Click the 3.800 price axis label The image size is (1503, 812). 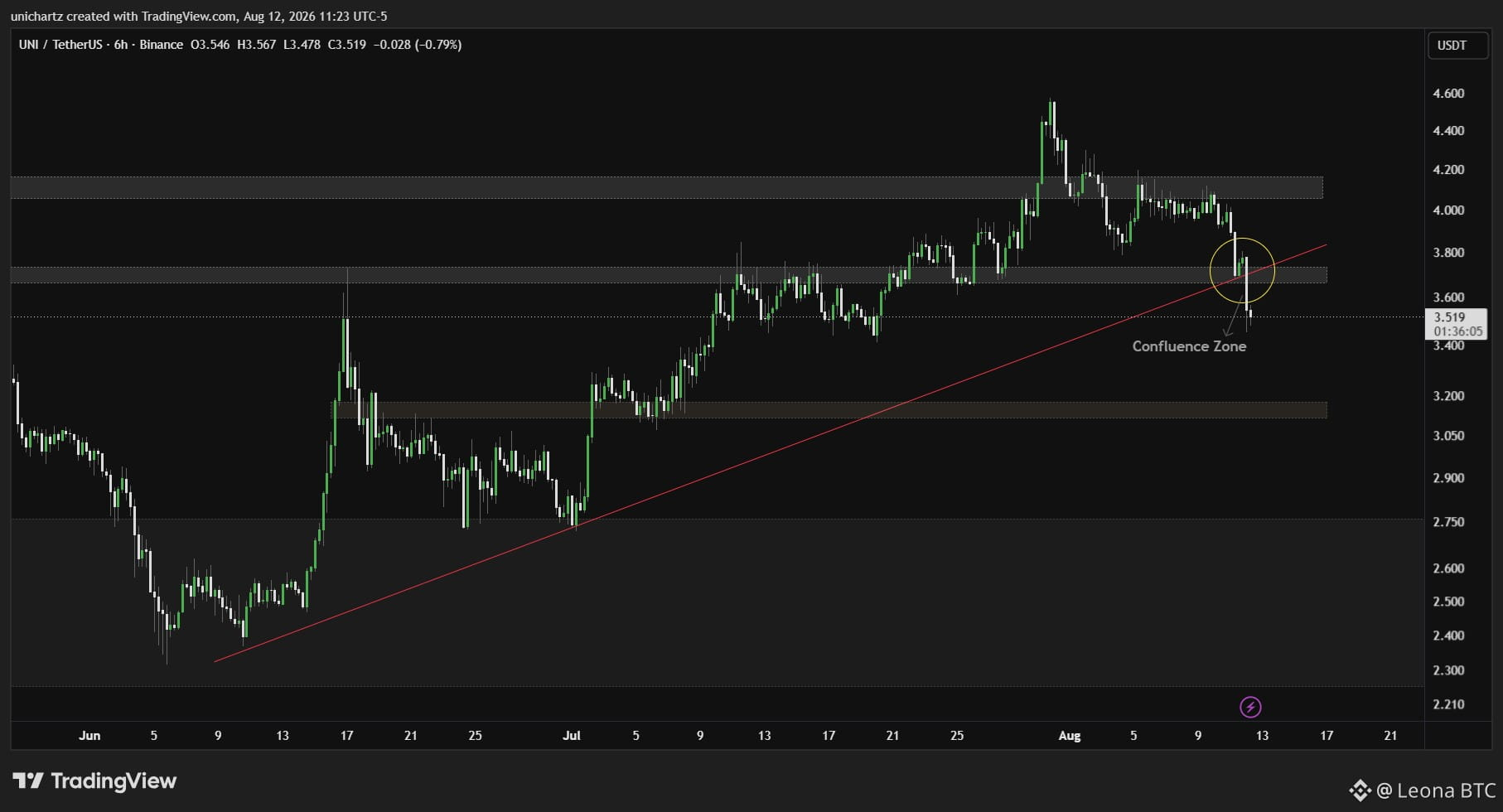(1448, 253)
